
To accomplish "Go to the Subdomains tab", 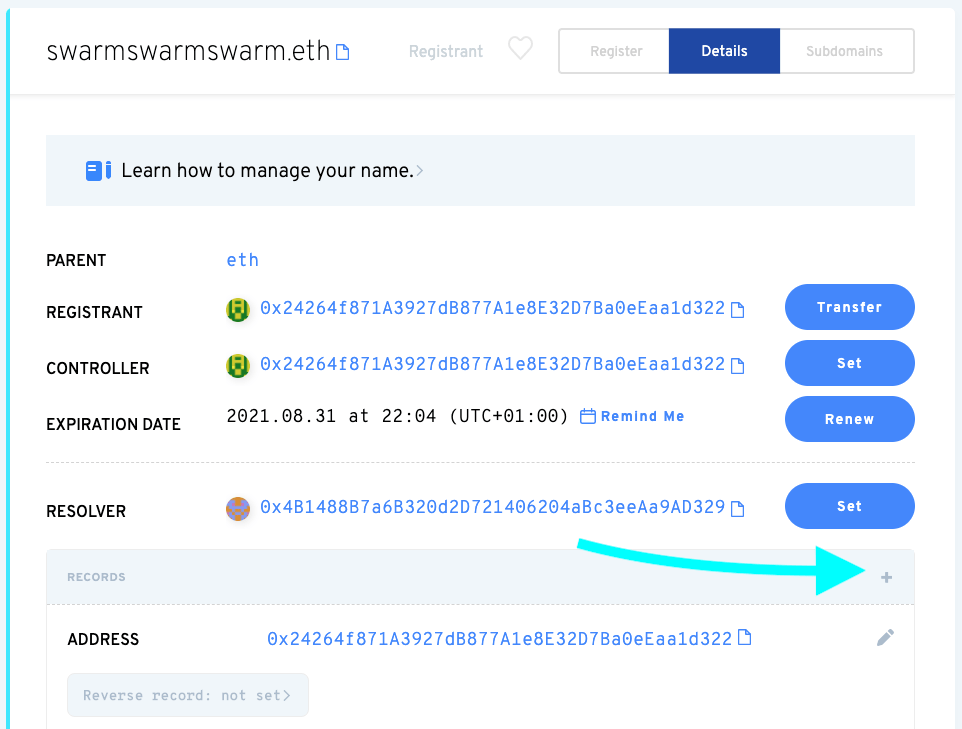I will pos(845,51).
